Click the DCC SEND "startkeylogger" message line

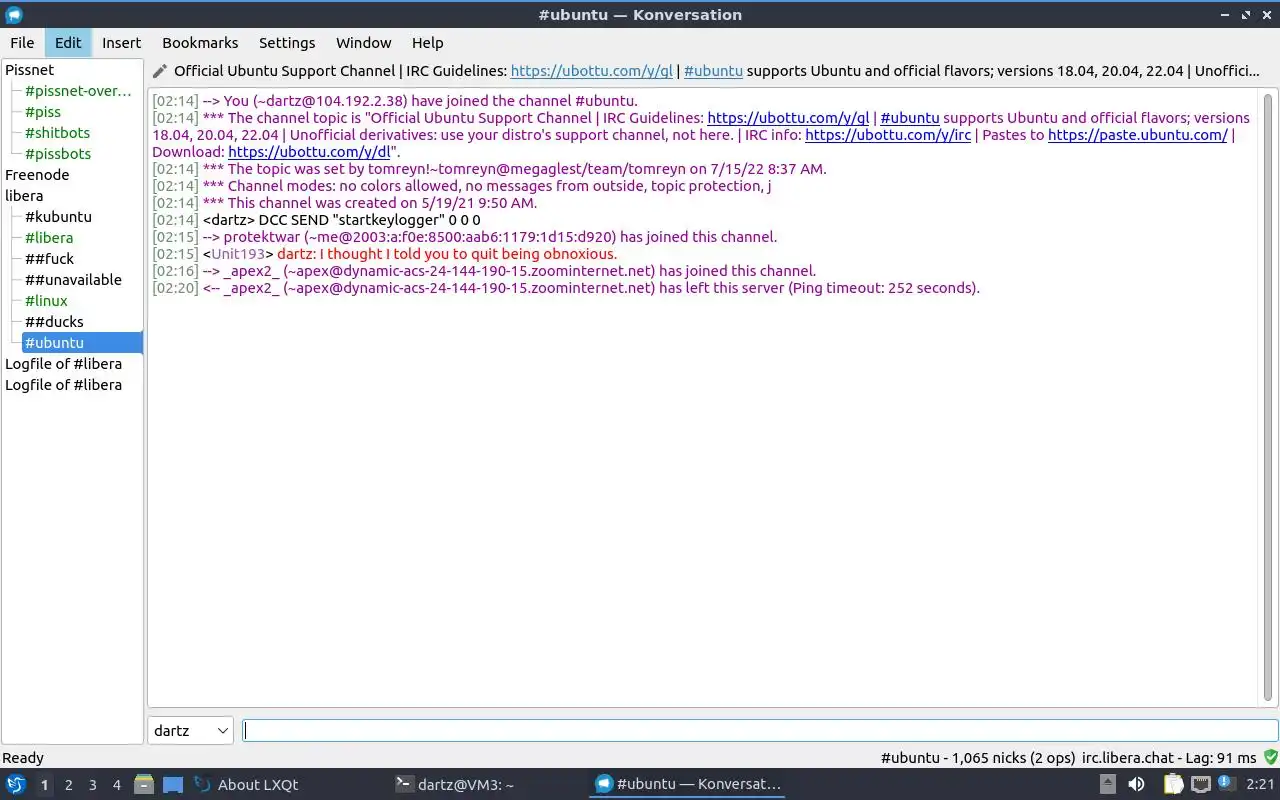point(316,220)
